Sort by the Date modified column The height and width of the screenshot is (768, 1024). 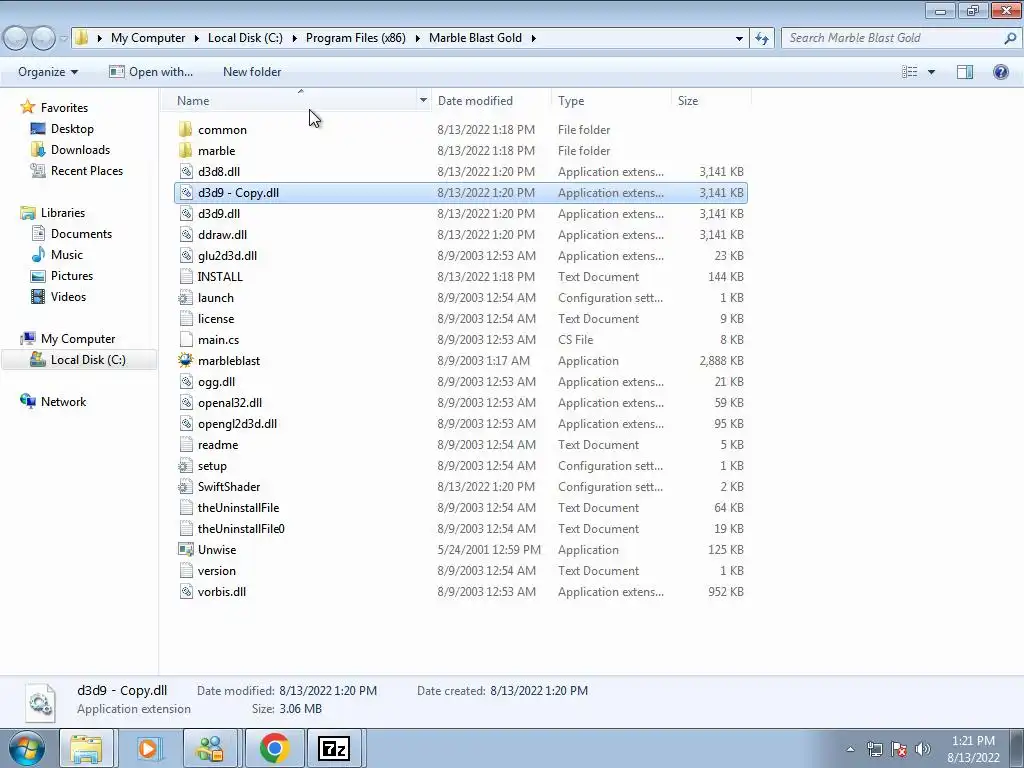click(475, 101)
